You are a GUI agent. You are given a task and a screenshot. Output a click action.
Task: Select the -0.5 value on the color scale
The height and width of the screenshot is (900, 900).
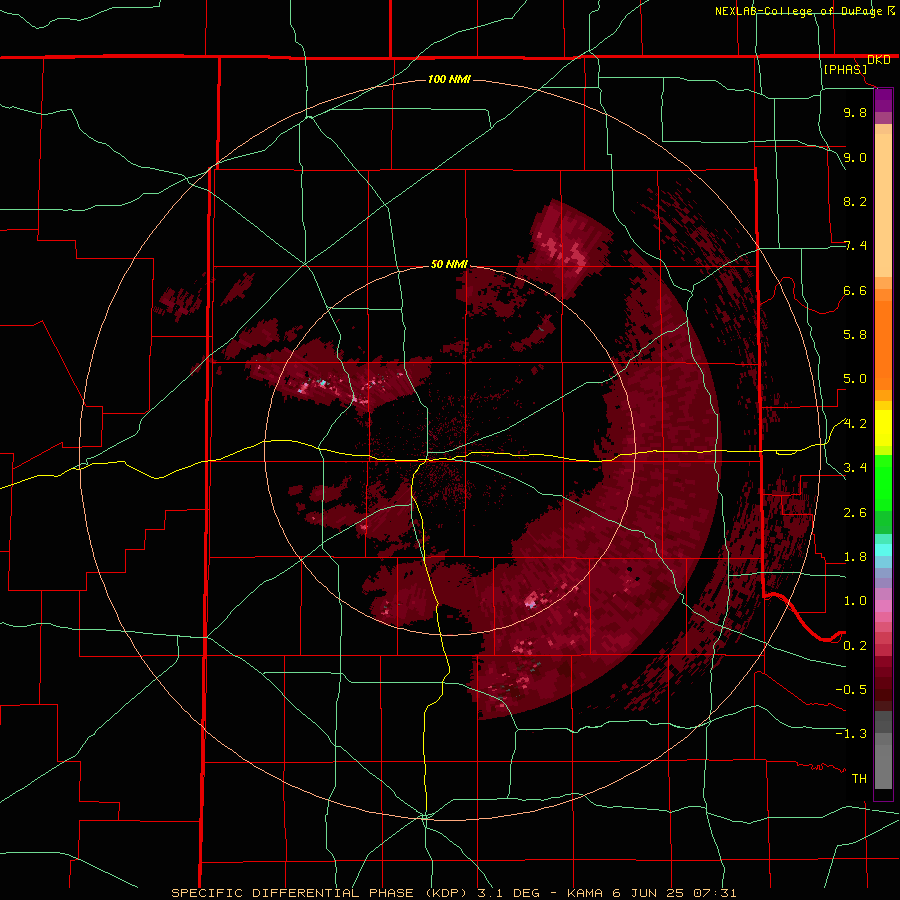(851, 690)
